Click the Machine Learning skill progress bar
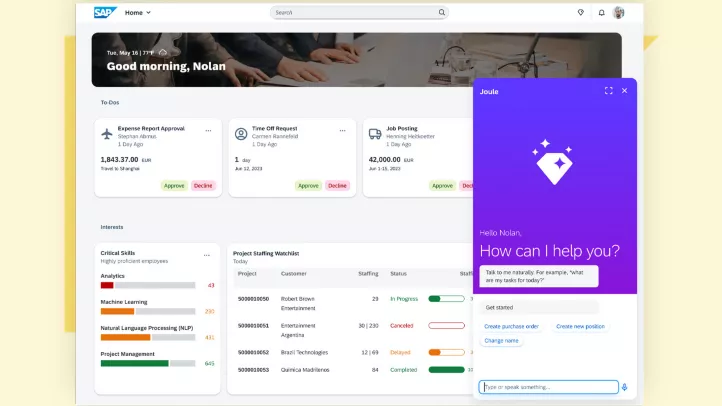The image size is (722, 406). (x=148, y=311)
